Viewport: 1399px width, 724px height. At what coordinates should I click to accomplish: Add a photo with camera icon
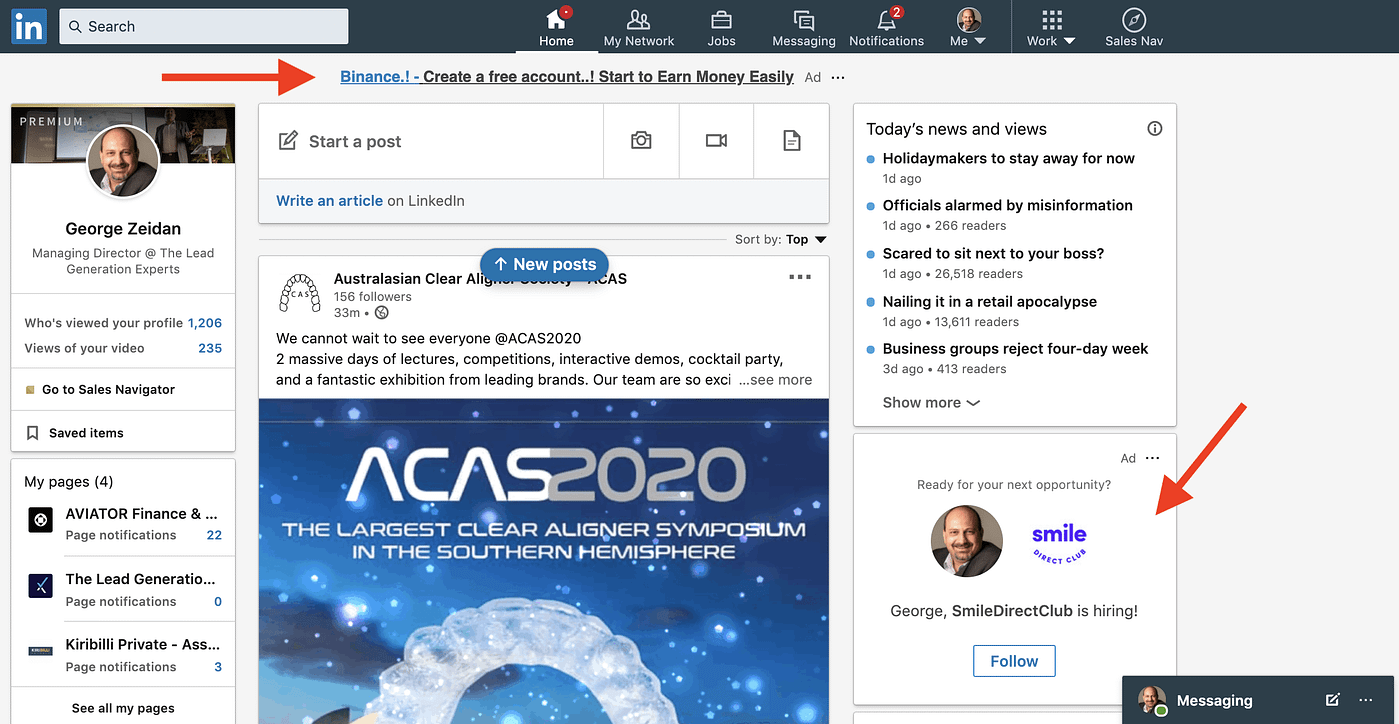(641, 141)
